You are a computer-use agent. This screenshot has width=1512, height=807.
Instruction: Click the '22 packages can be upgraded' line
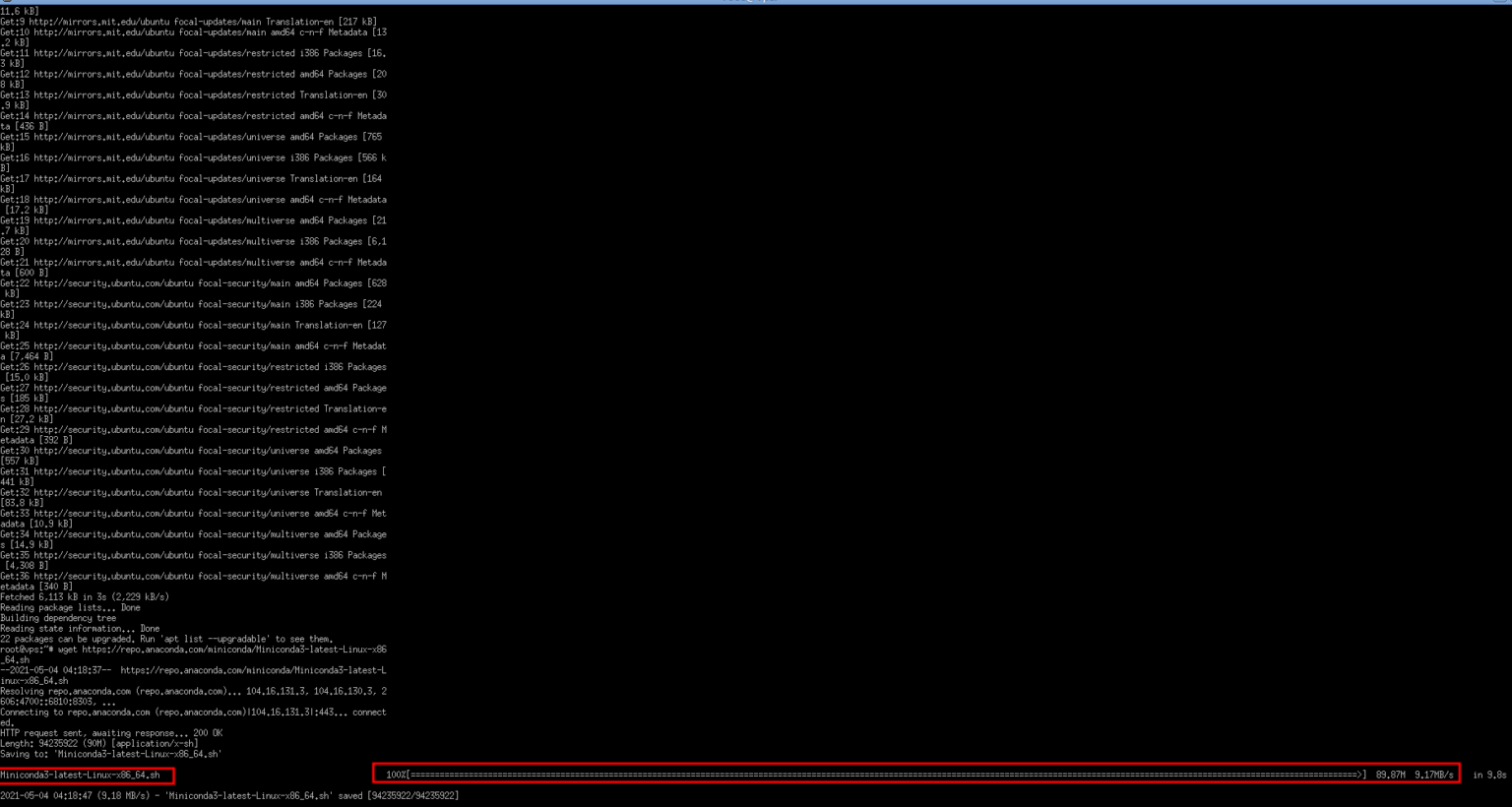[166, 640]
